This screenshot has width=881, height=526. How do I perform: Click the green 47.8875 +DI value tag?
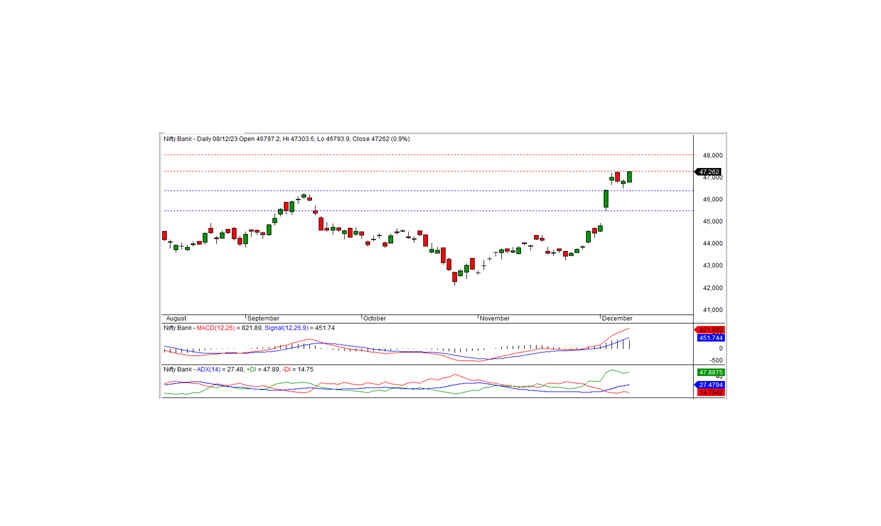[x=711, y=372]
